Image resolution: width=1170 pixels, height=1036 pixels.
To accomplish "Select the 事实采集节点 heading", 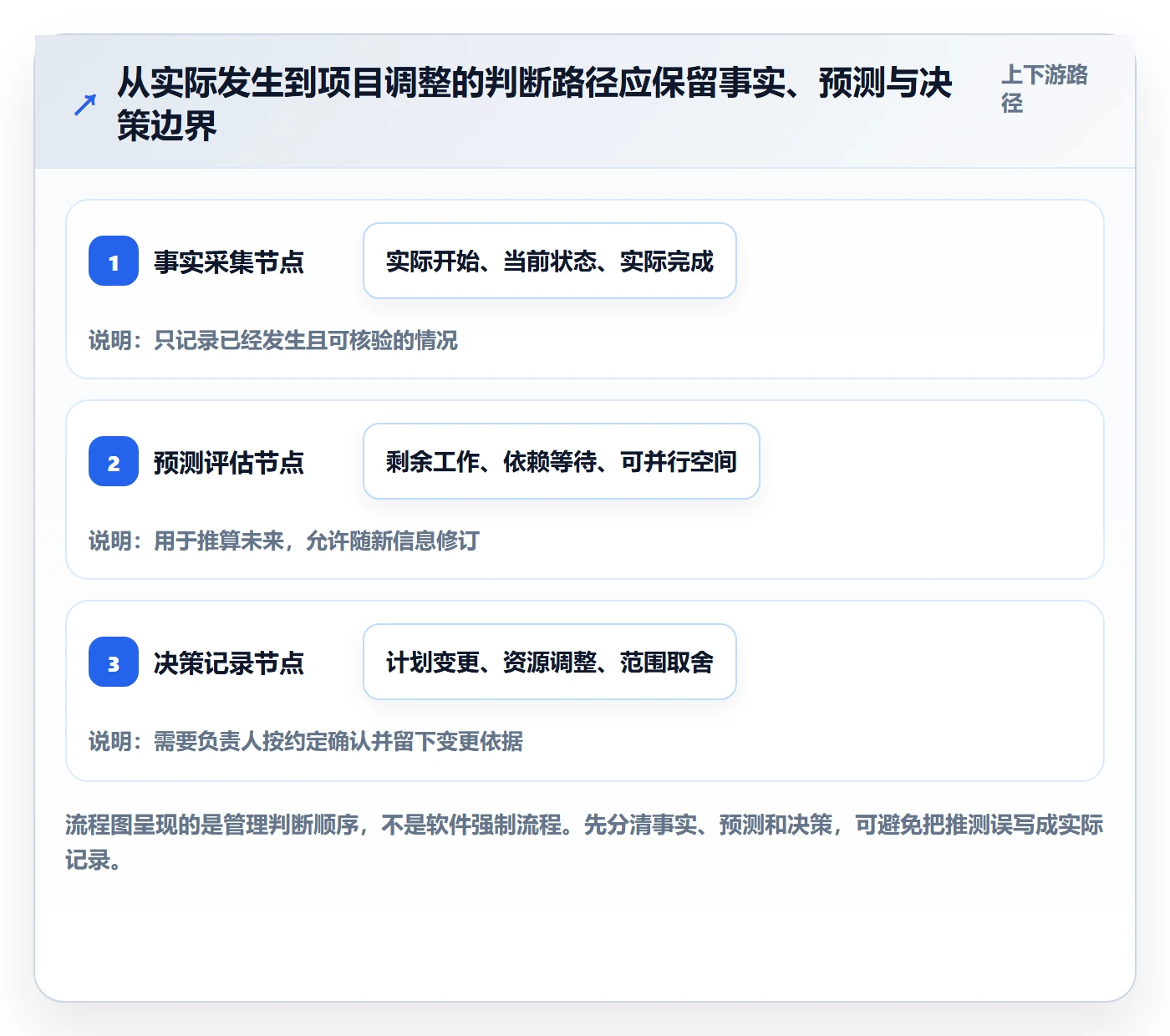I will click(229, 262).
